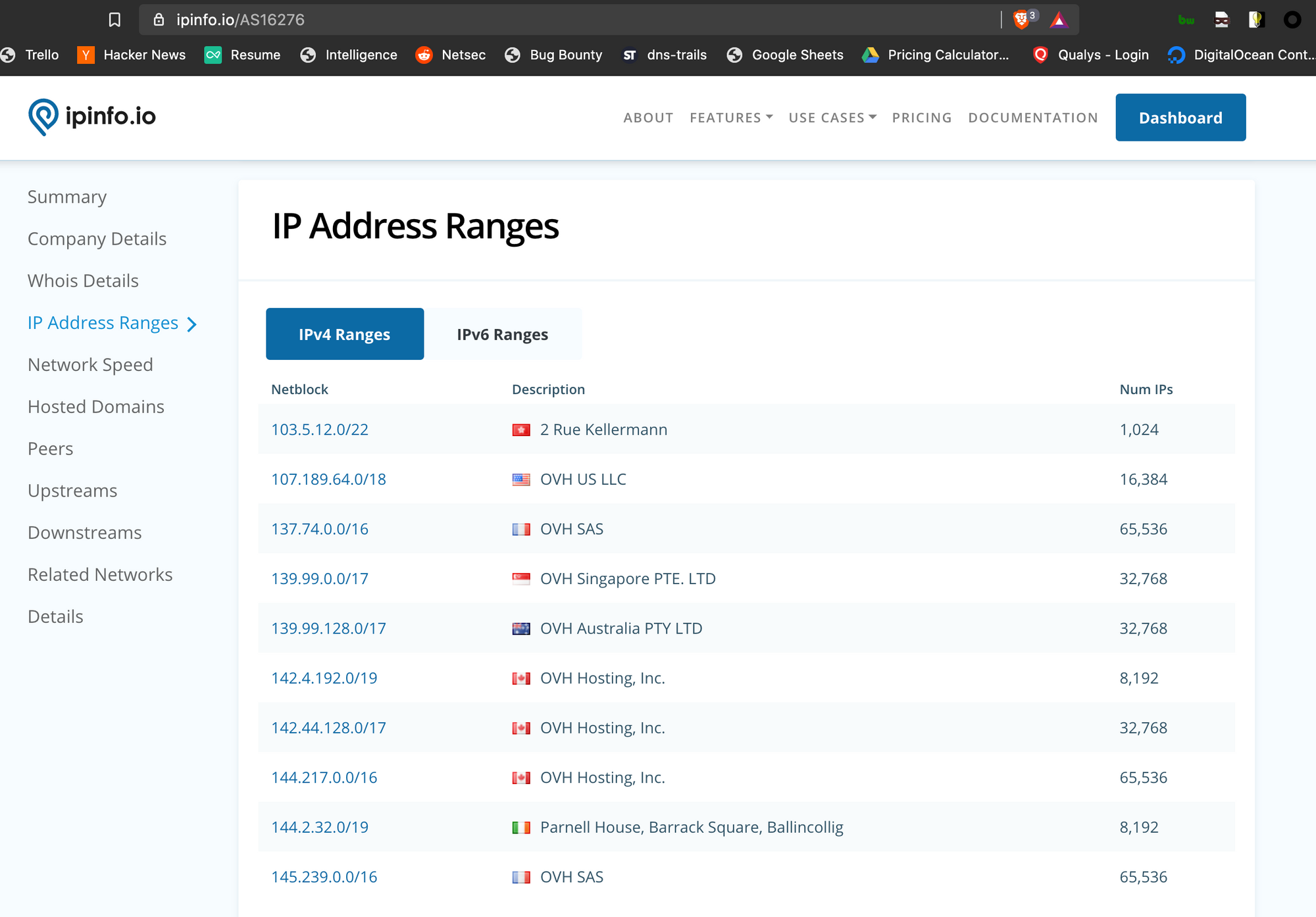Viewport: 1316px width, 917px height.
Task: Open the Trello bookmark
Action: coord(30,55)
